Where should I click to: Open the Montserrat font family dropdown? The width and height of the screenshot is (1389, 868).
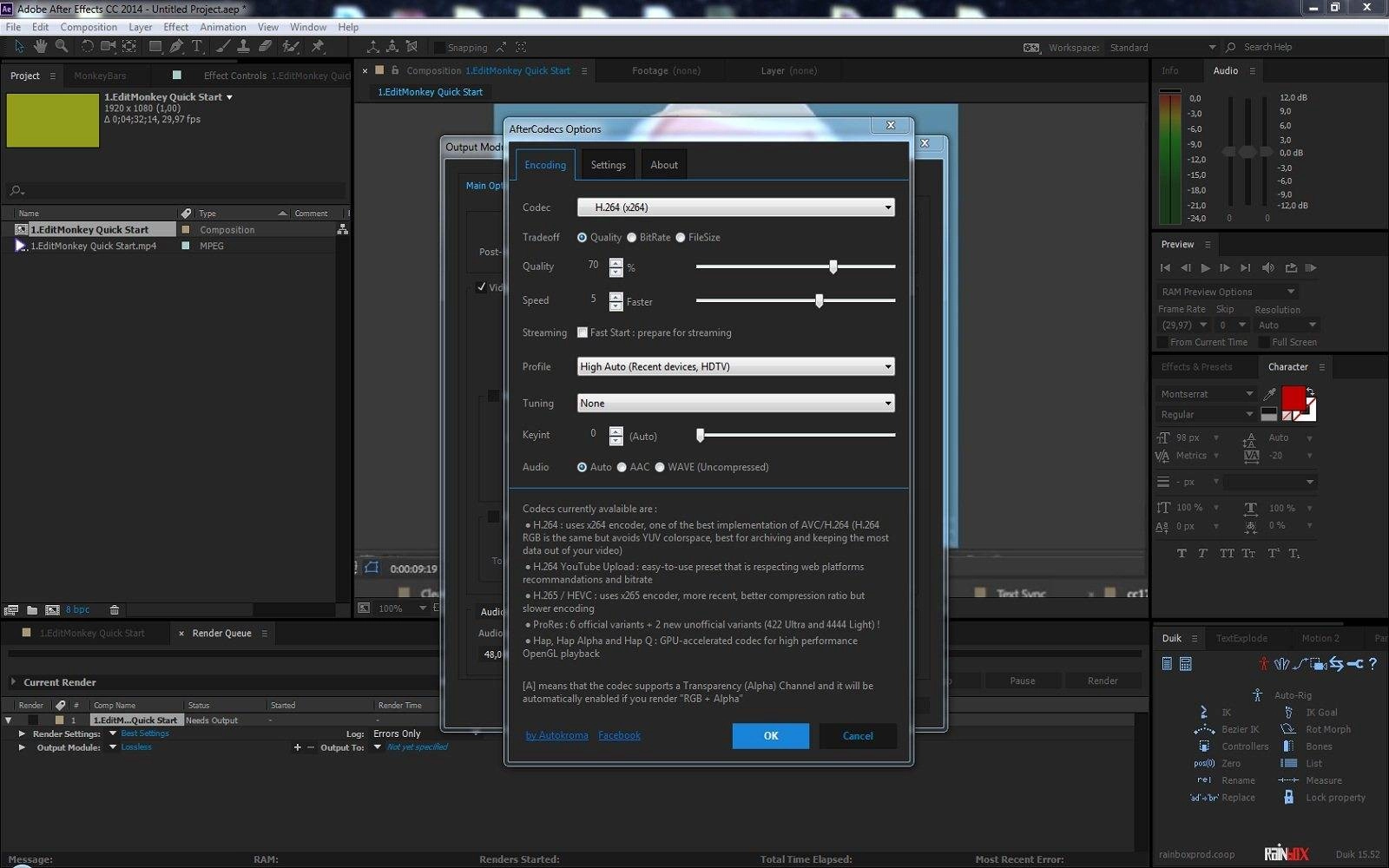[1207, 394]
